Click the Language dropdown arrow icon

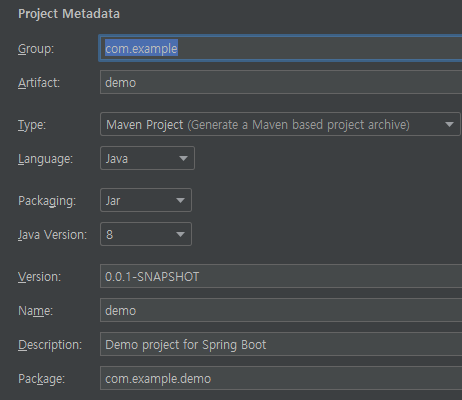183,158
